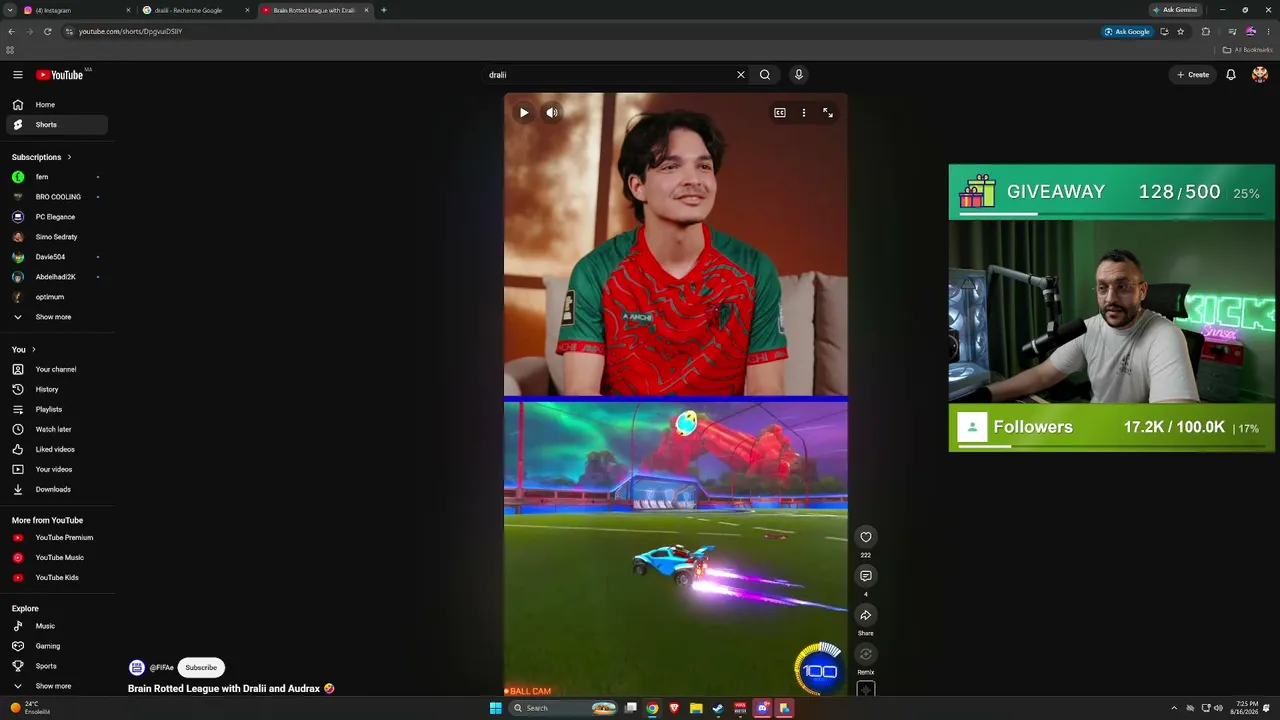Subscribe to the @FIFAe channel
The width and height of the screenshot is (1280, 720).
[x=201, y=668]
